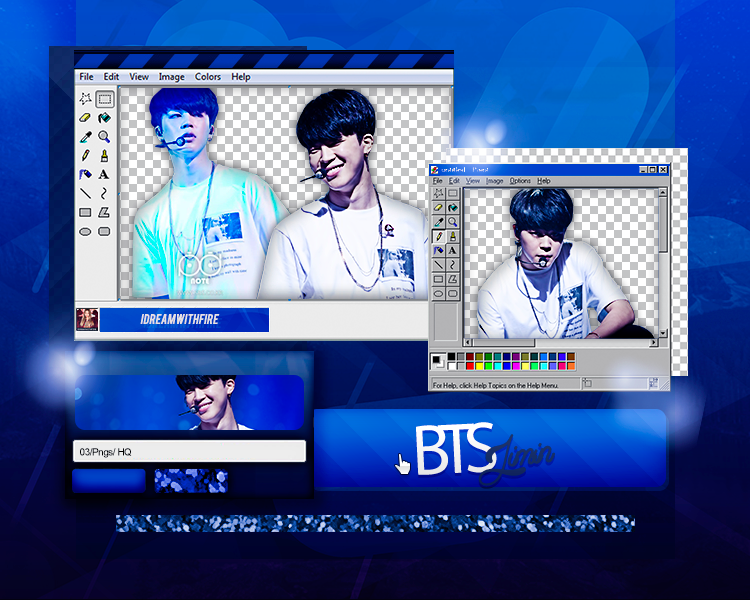Choose the Brush tool in large Paint window
Viewport: 750px width, 600px height.
click(x=104, y=156)
